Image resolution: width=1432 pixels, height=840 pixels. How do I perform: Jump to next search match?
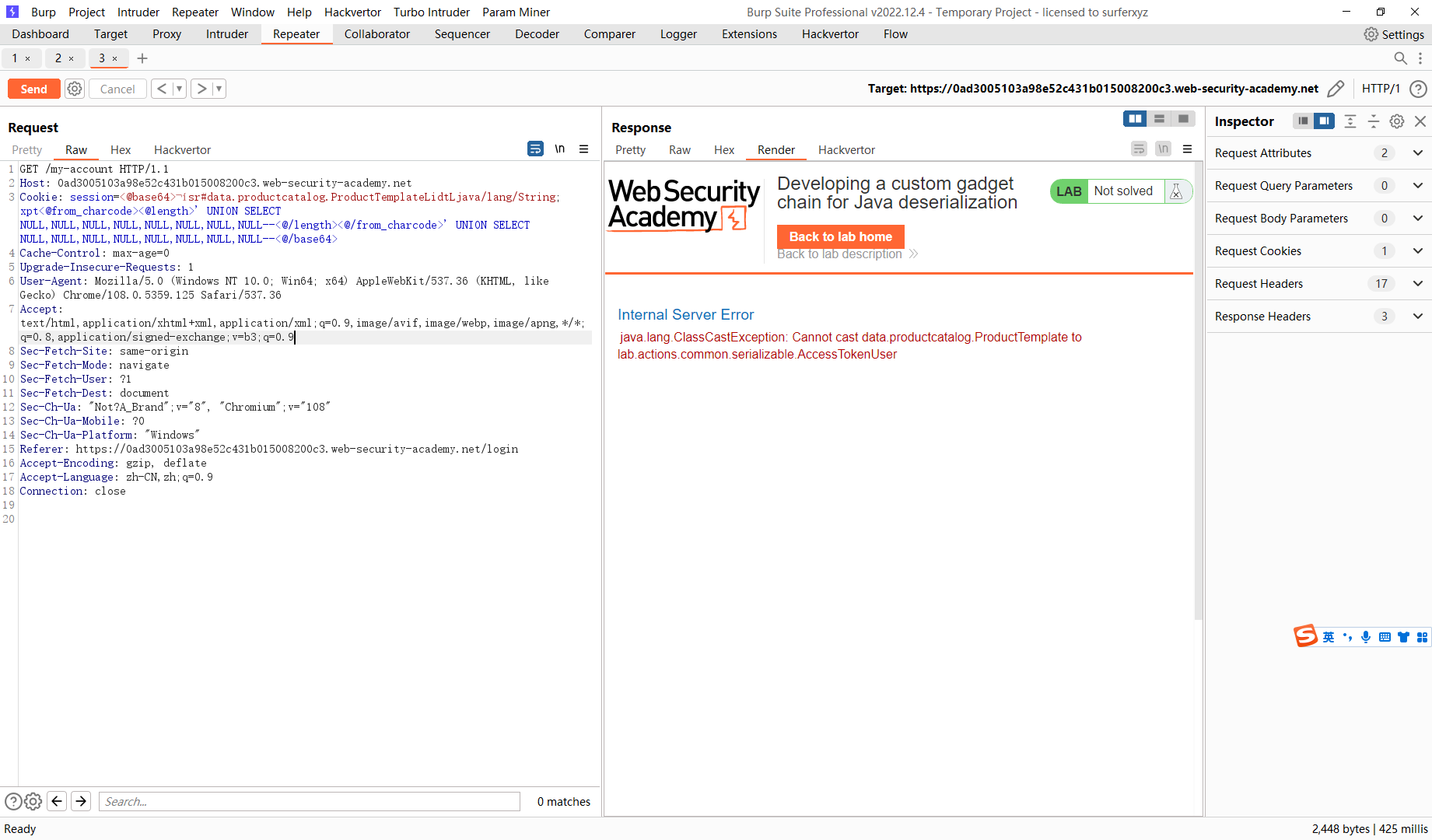click(81, 801)
